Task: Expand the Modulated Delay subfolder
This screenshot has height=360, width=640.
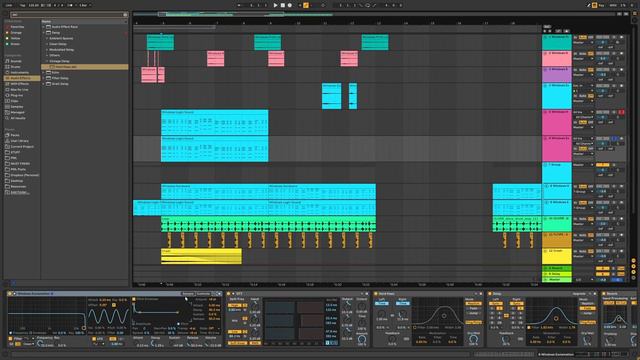Action: [47, 50]
